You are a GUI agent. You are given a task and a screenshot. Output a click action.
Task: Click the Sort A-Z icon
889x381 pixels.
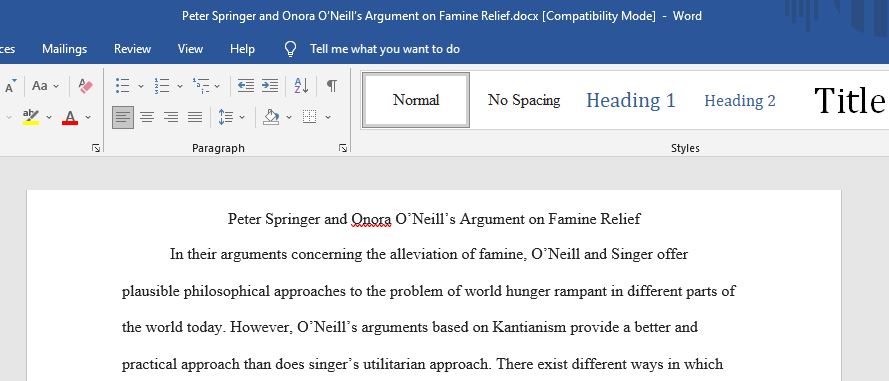(301, 86)
